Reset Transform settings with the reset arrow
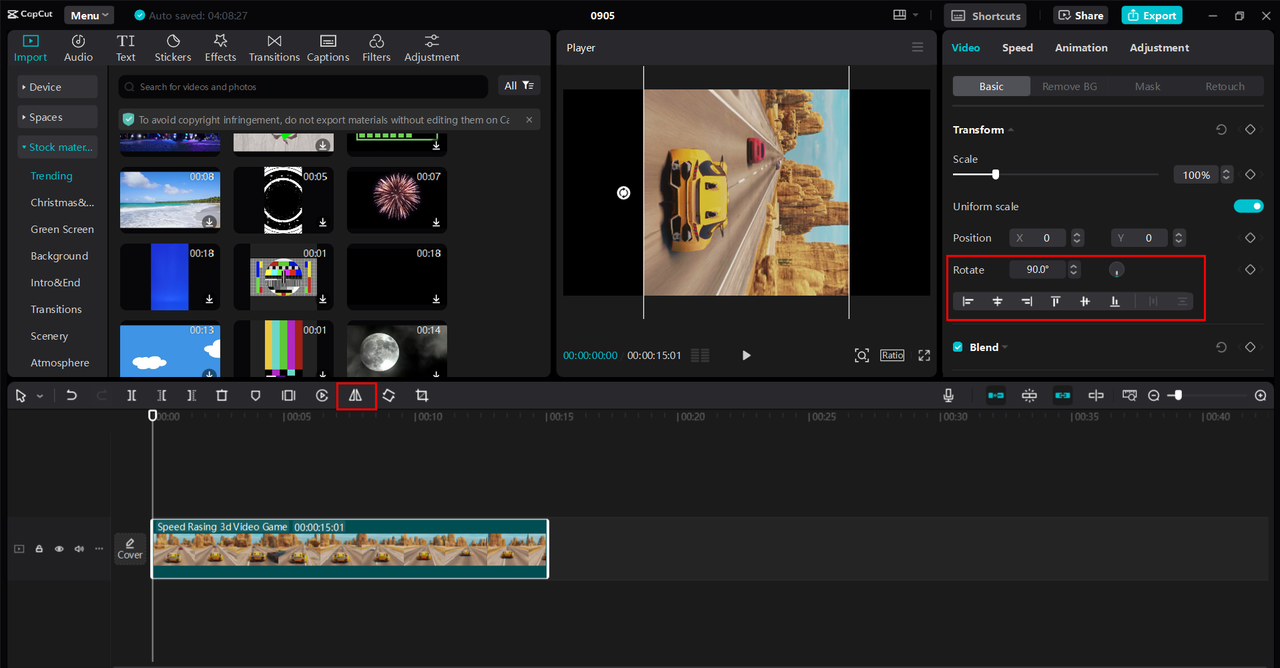This screenshot has width=1280, height=668. pyautogui.click(x=1221, y=130)
